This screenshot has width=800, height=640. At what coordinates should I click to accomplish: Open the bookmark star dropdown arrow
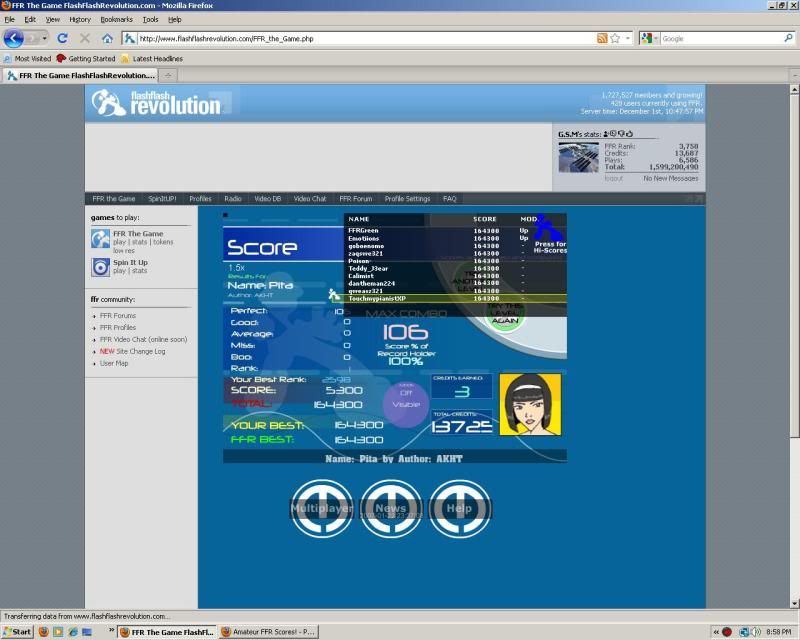pos(628,38)
